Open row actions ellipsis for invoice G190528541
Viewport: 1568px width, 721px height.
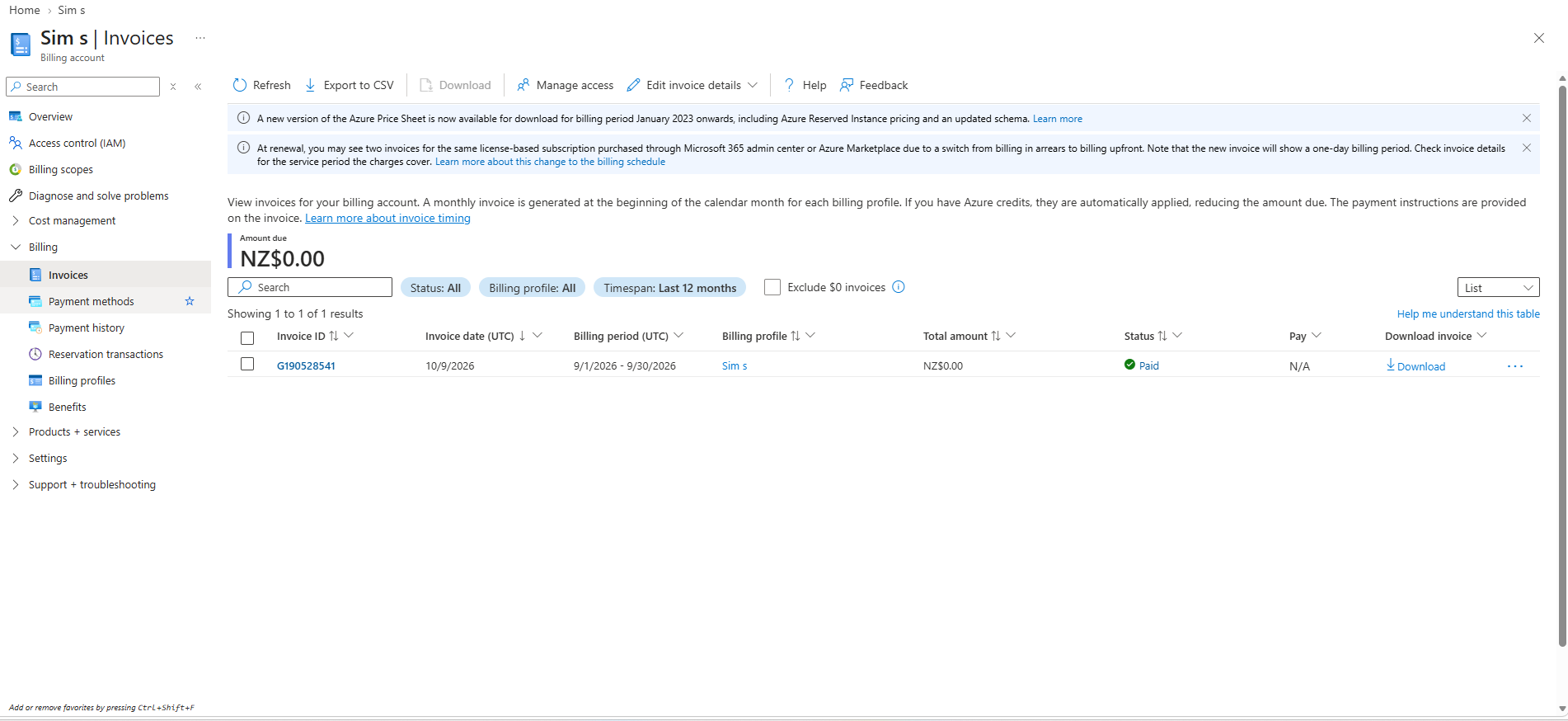(x=1515, y=366)
